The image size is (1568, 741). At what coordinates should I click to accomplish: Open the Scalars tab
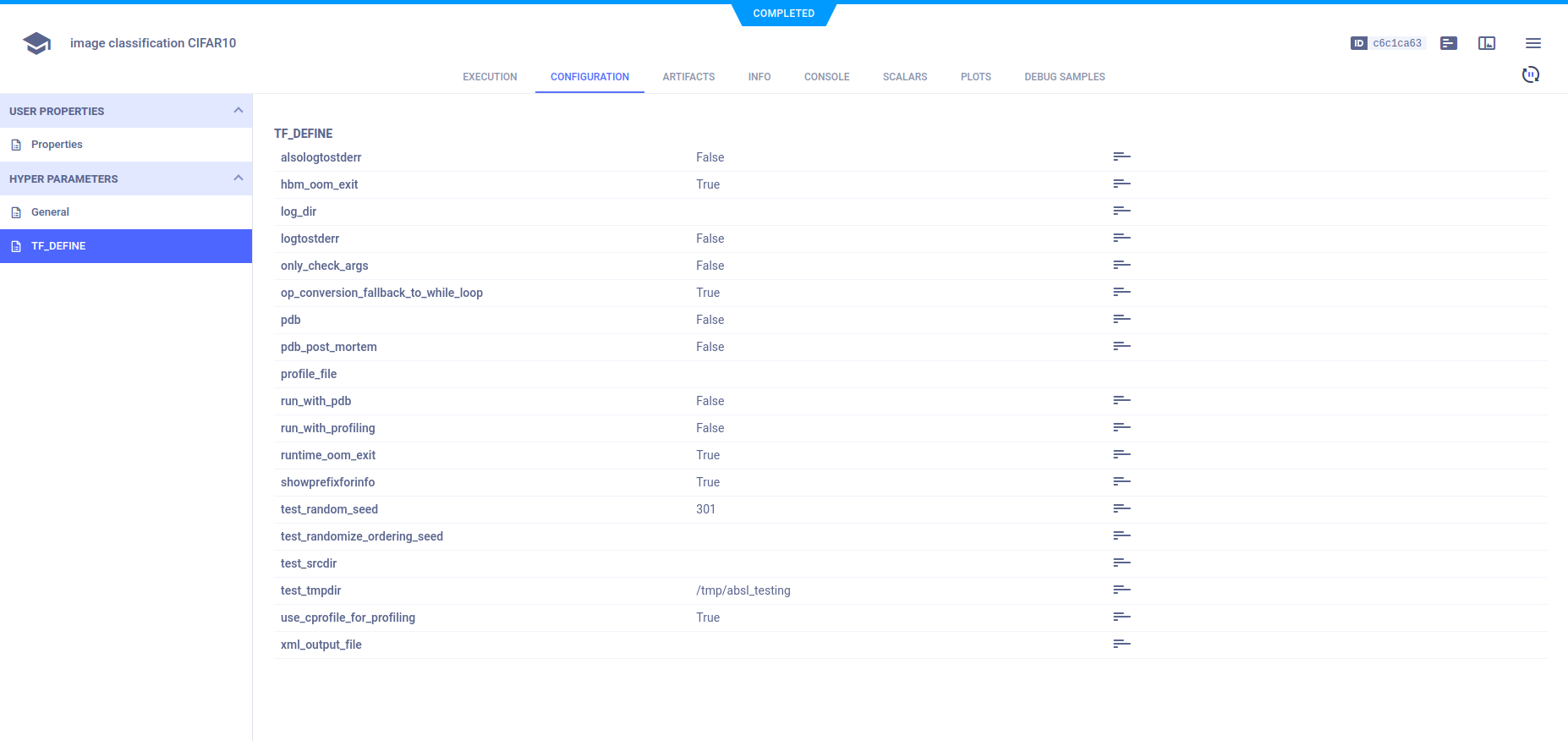pyautogui.click(x=904, y=77)
